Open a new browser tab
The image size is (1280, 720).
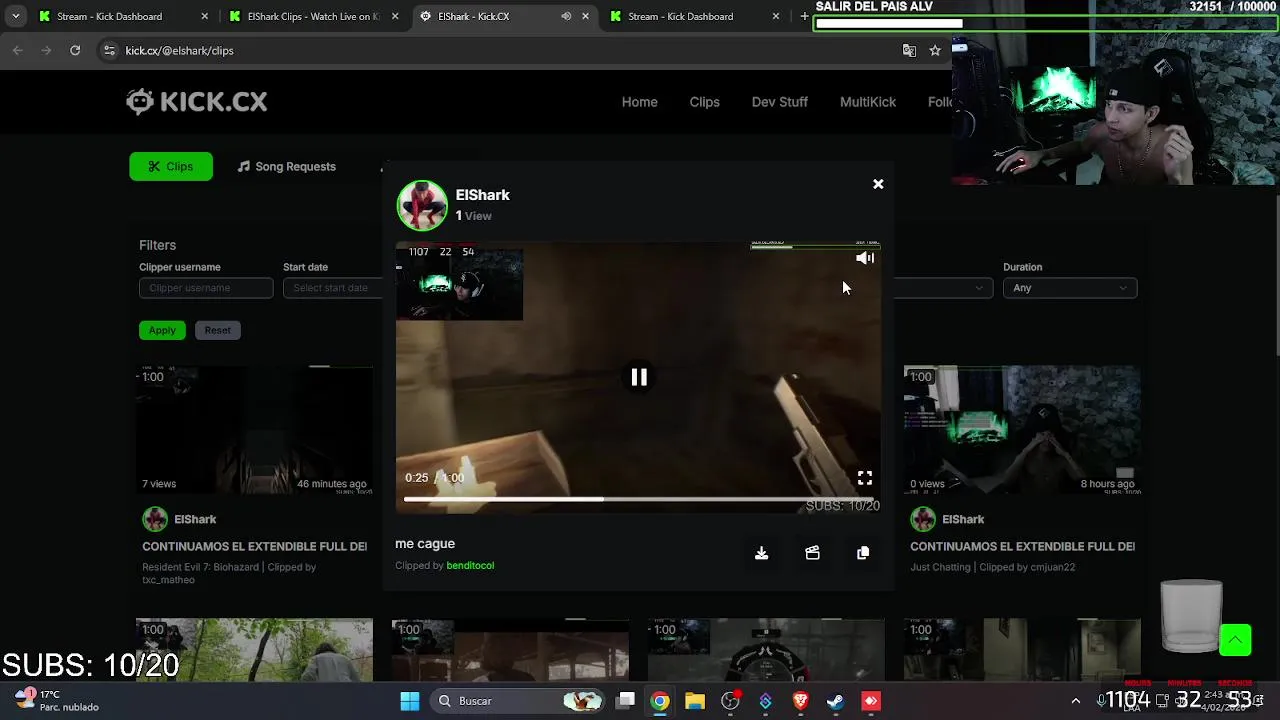(804, 16)
